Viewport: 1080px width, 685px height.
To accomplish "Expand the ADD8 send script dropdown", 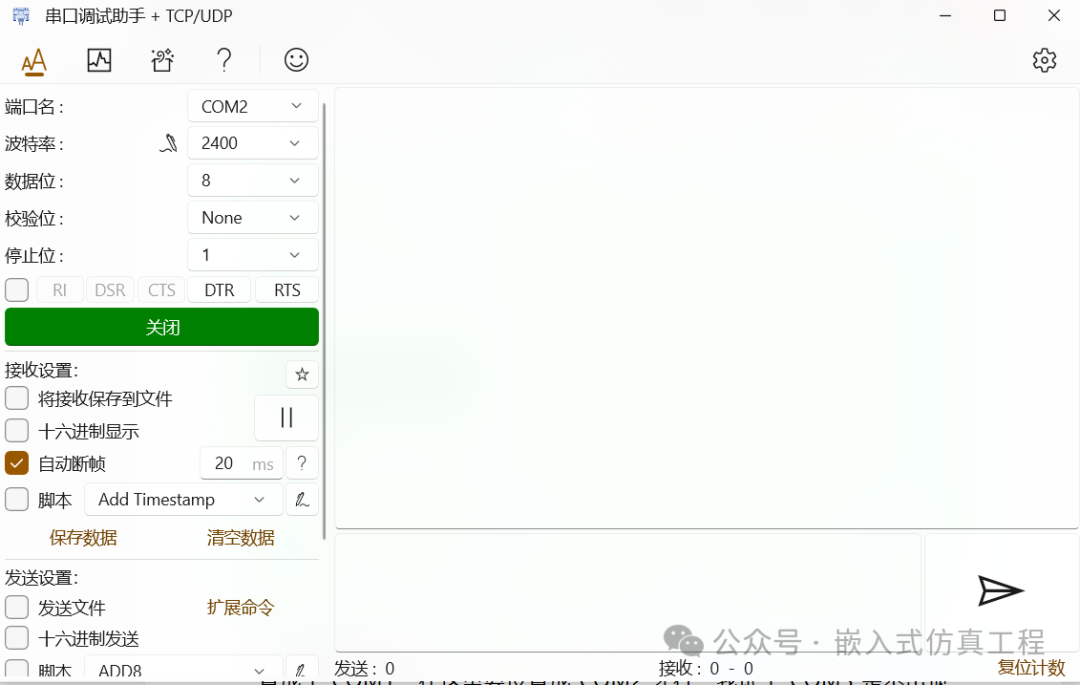I will pyautogui.click(x=183, y=669).
